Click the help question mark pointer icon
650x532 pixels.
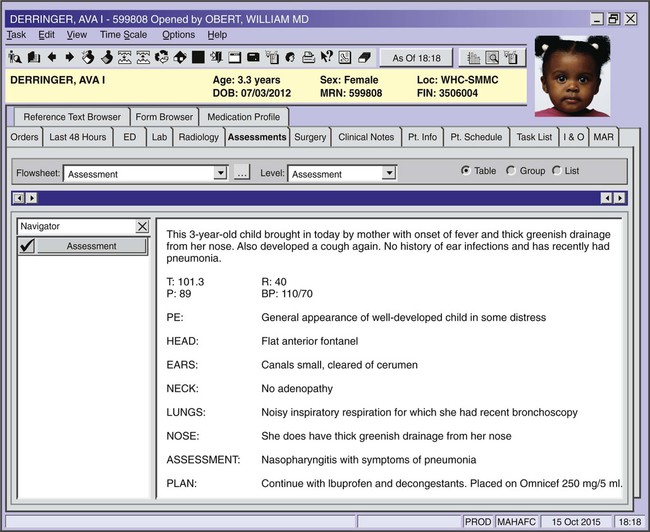pos(326,57)
